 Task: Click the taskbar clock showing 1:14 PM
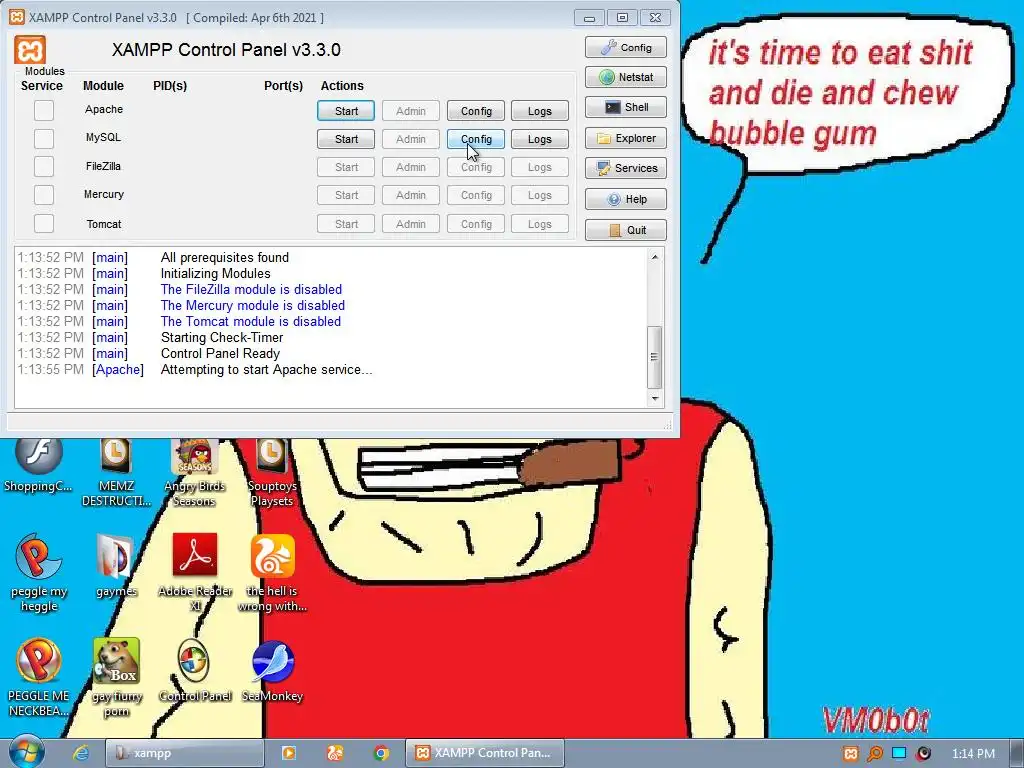(x=973, y=754)
